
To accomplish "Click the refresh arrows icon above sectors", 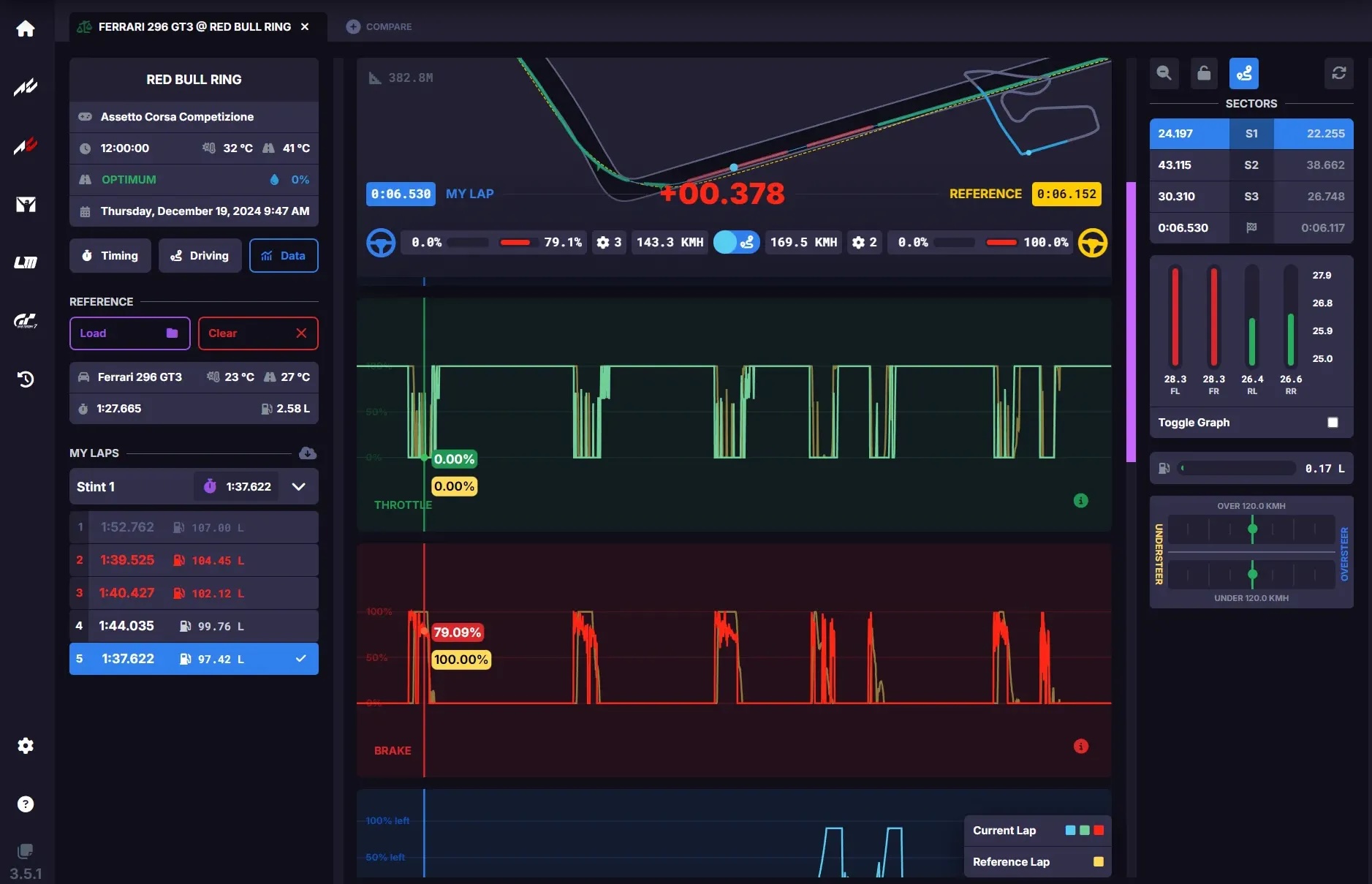I will click(1338, 73).
